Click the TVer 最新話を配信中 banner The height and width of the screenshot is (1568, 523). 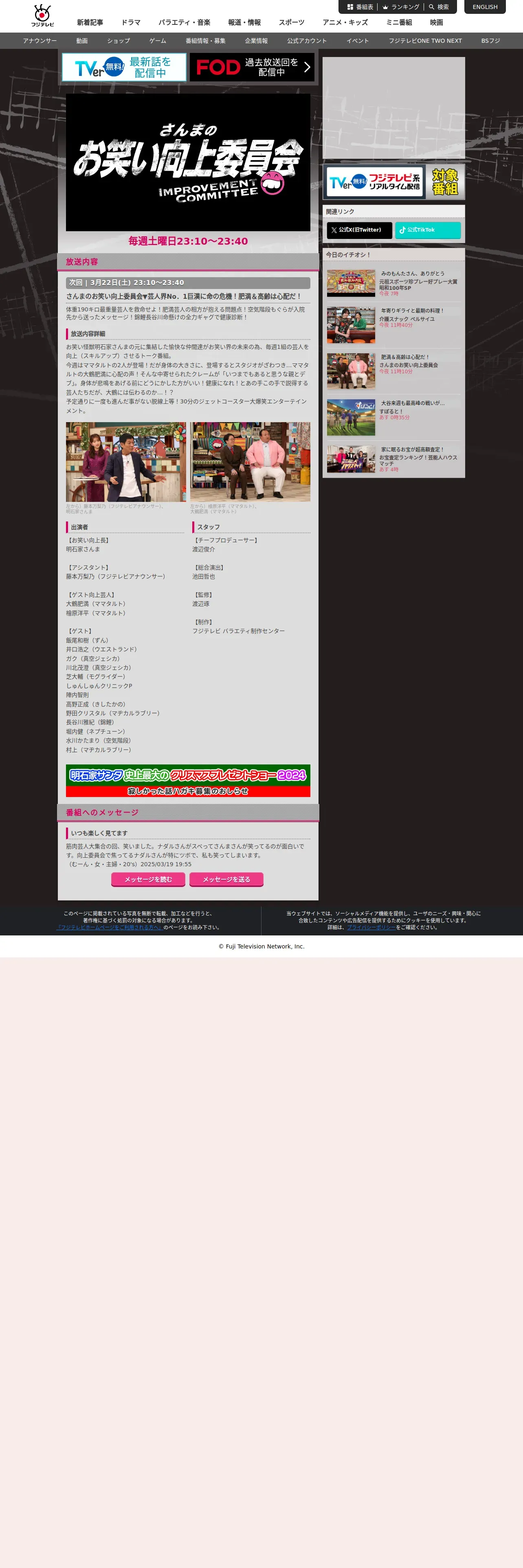coord(124,67)
